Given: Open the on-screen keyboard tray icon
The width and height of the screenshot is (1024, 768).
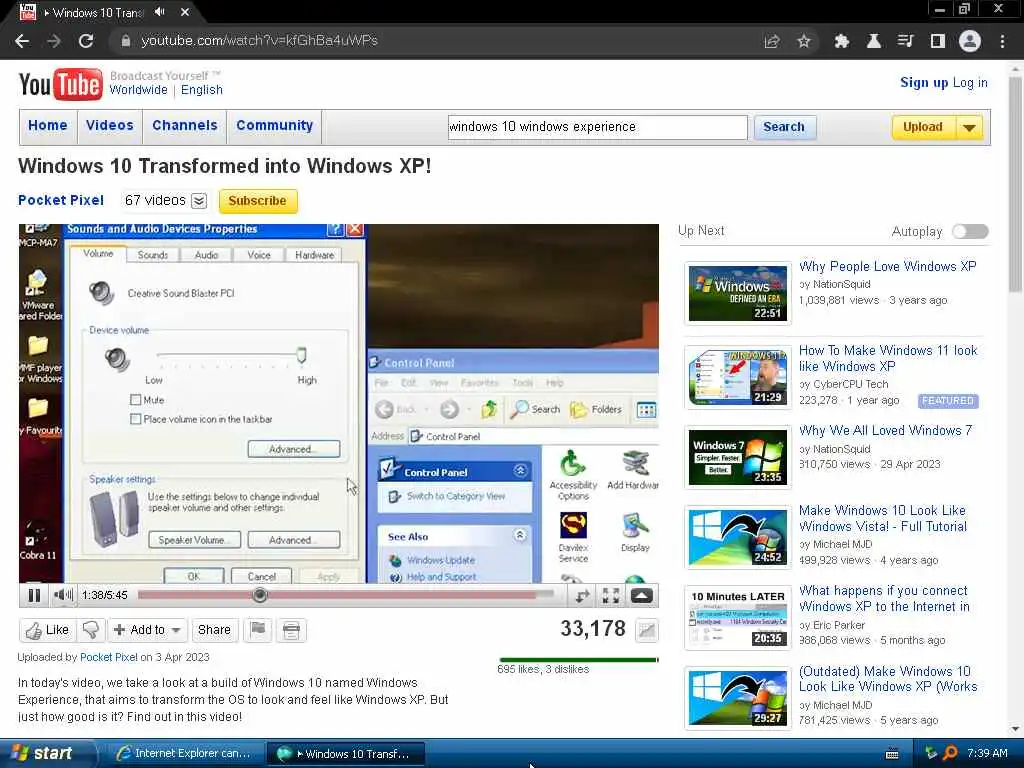Looking at the screenshot, I should [x=892, y=754].
